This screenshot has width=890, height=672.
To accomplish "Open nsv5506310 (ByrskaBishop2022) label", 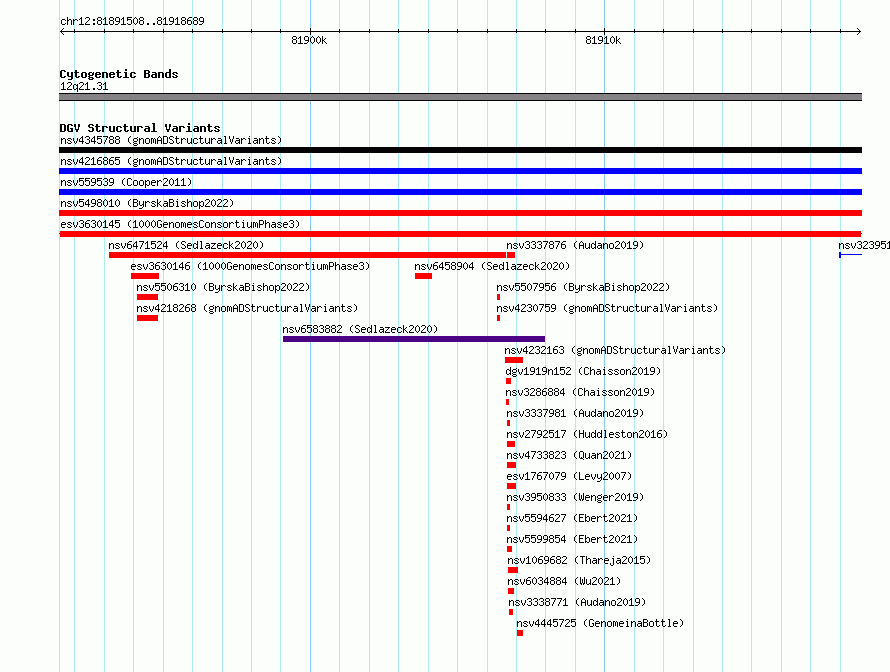I will 223,287.
